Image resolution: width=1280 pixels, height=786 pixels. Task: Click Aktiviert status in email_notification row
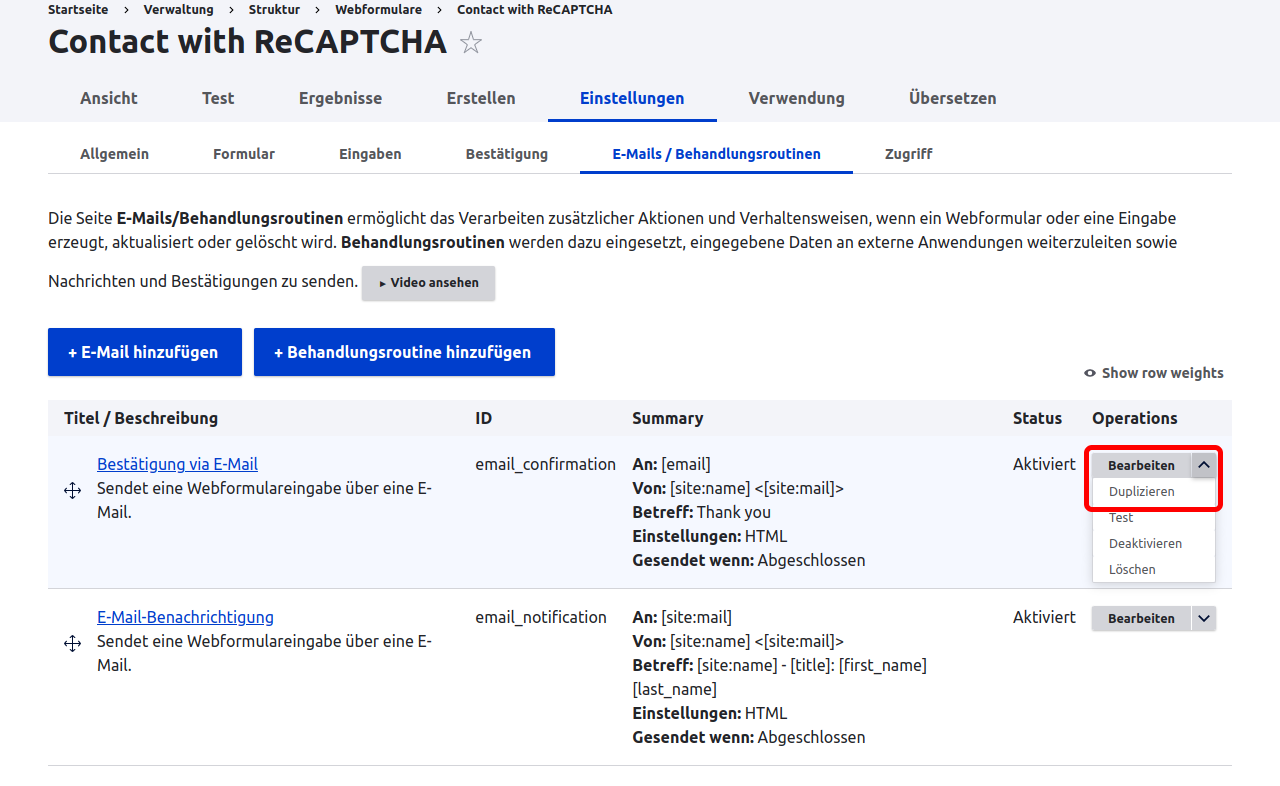coord(1044,617)
